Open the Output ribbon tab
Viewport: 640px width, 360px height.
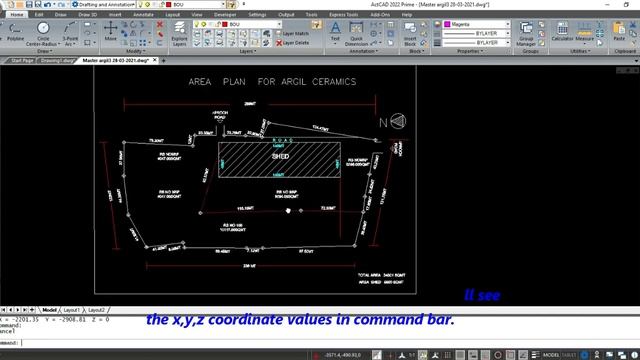click(x=286, y=15)
